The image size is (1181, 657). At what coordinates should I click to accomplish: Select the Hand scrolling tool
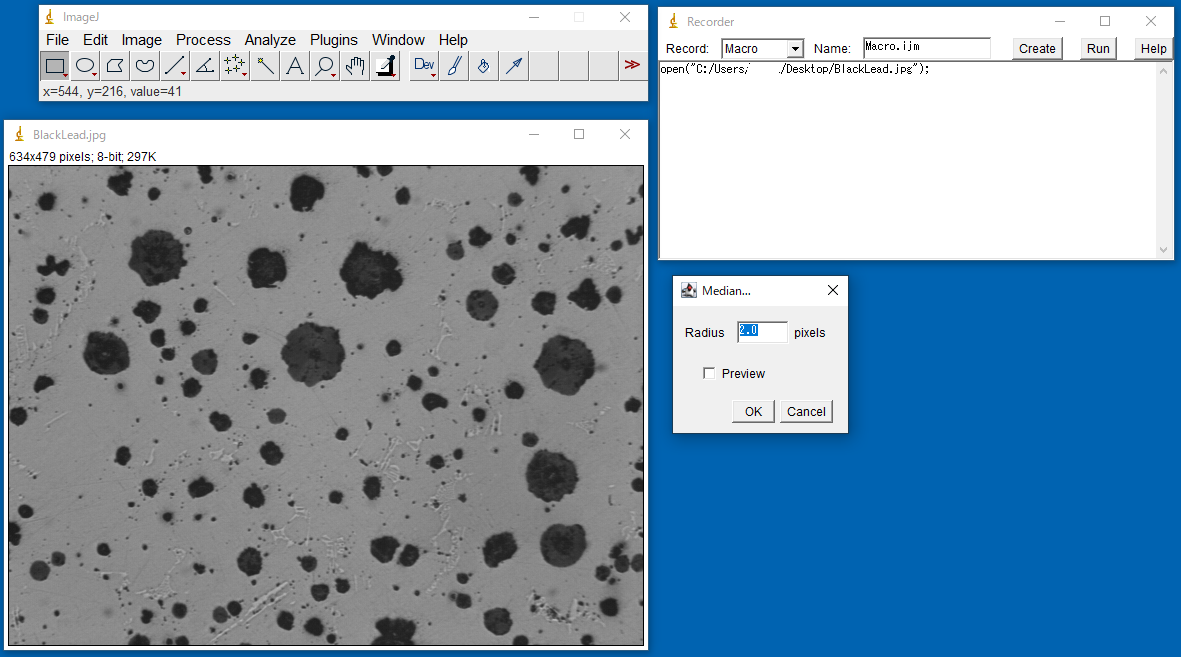click(355, 66)
